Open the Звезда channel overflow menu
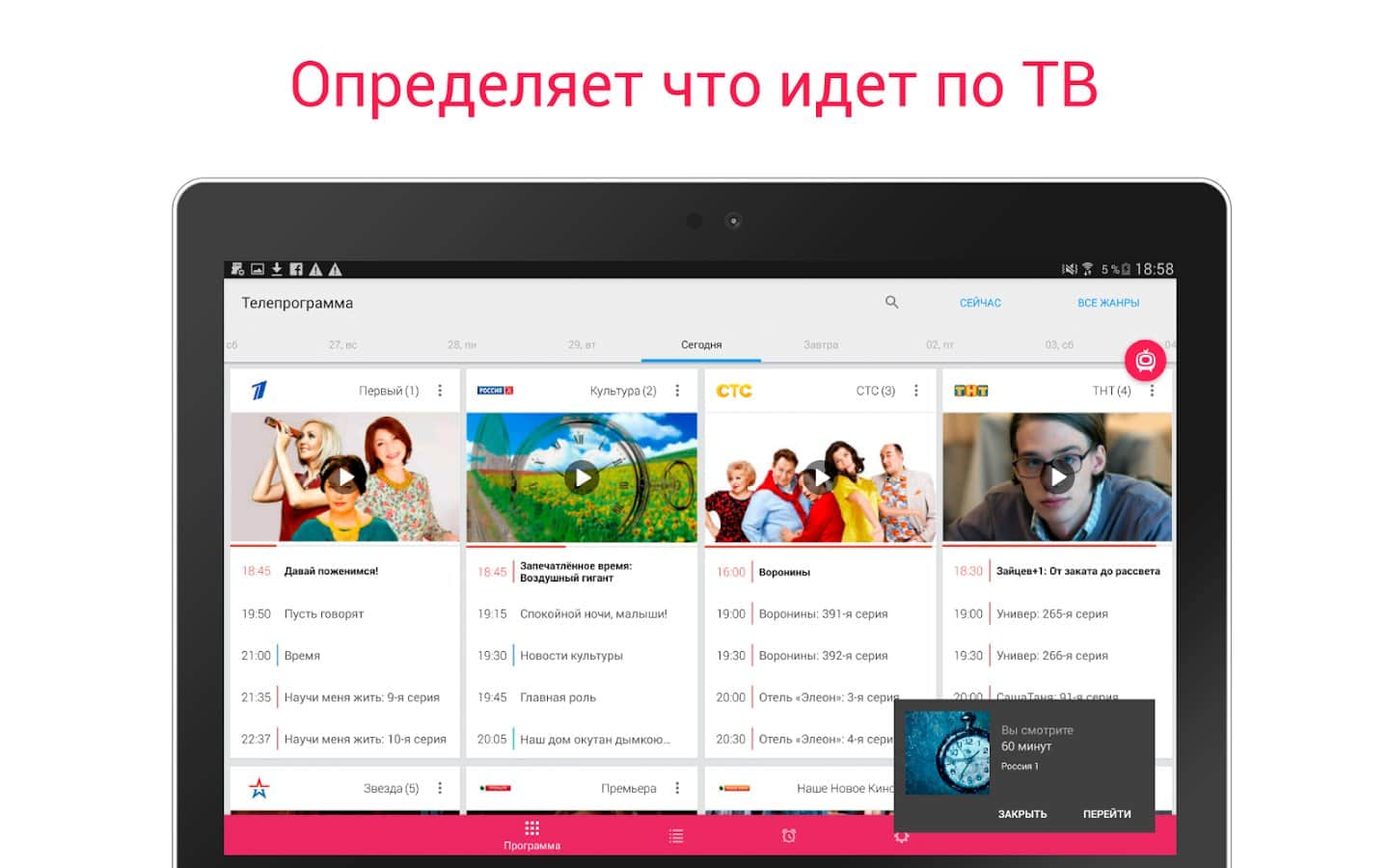The width and height of the screenshot is (1389, 868). tap(440, 788)
